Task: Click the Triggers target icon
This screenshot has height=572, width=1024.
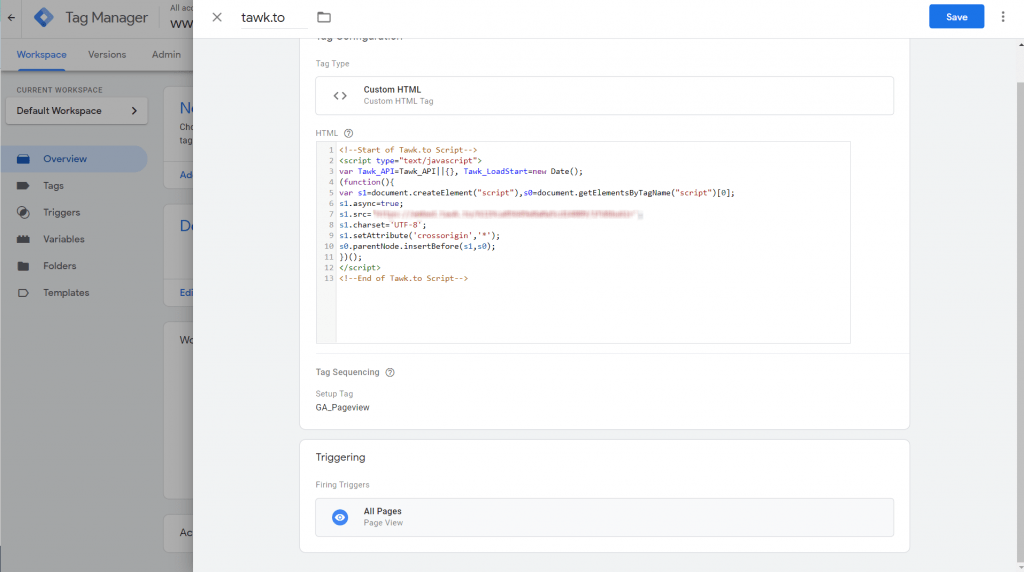Action: (x=24, y=212)
